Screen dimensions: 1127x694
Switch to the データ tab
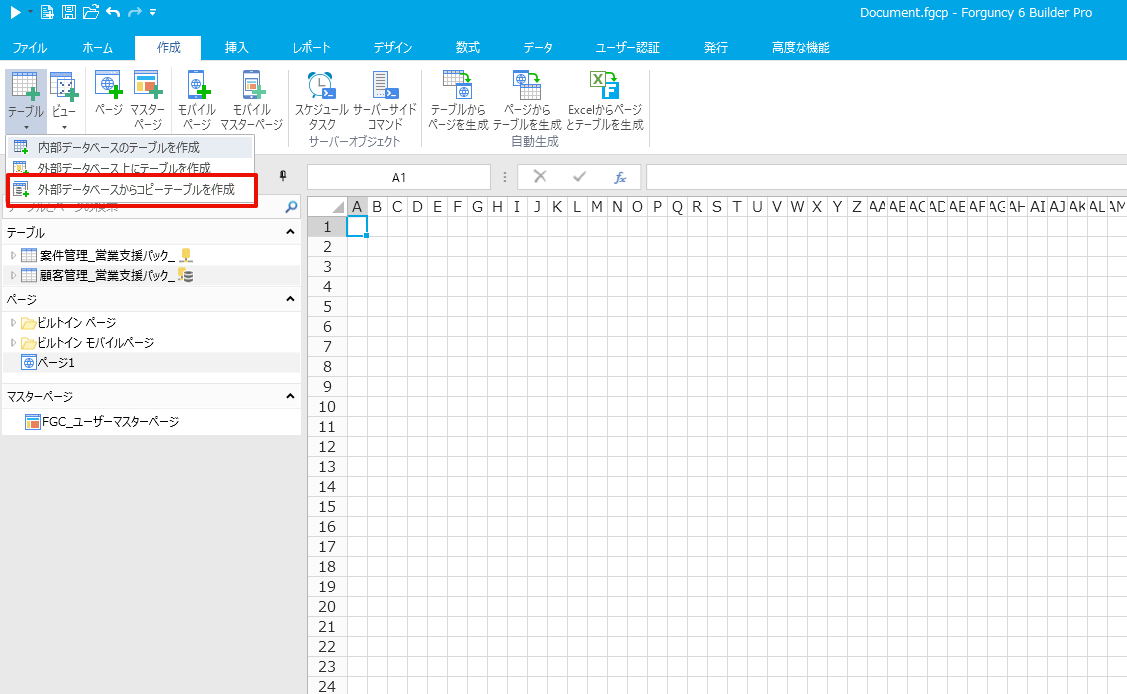point(538,47)
